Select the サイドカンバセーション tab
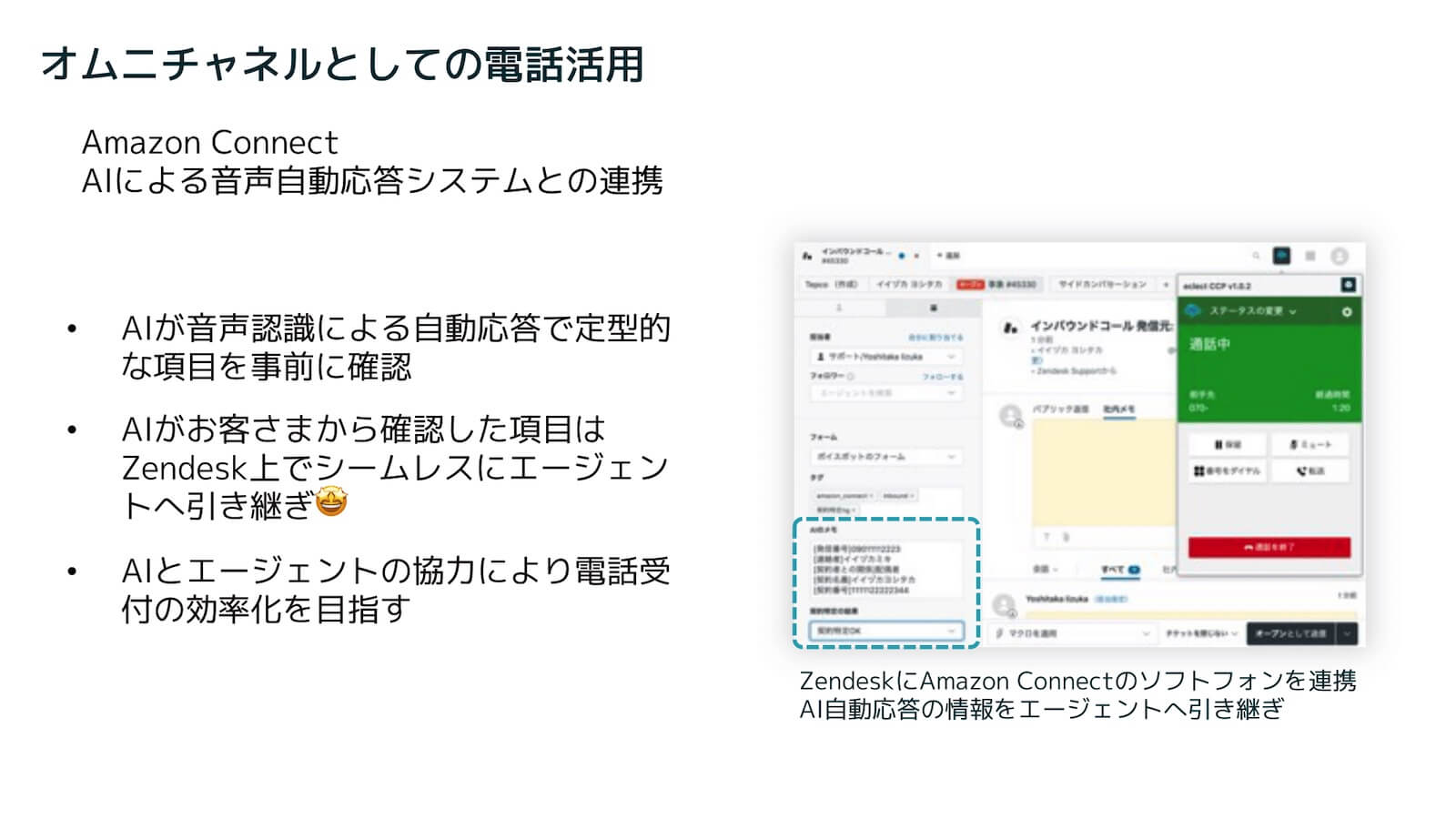1456x819 pixels. pyautogui.click(x=1101, y=285)
